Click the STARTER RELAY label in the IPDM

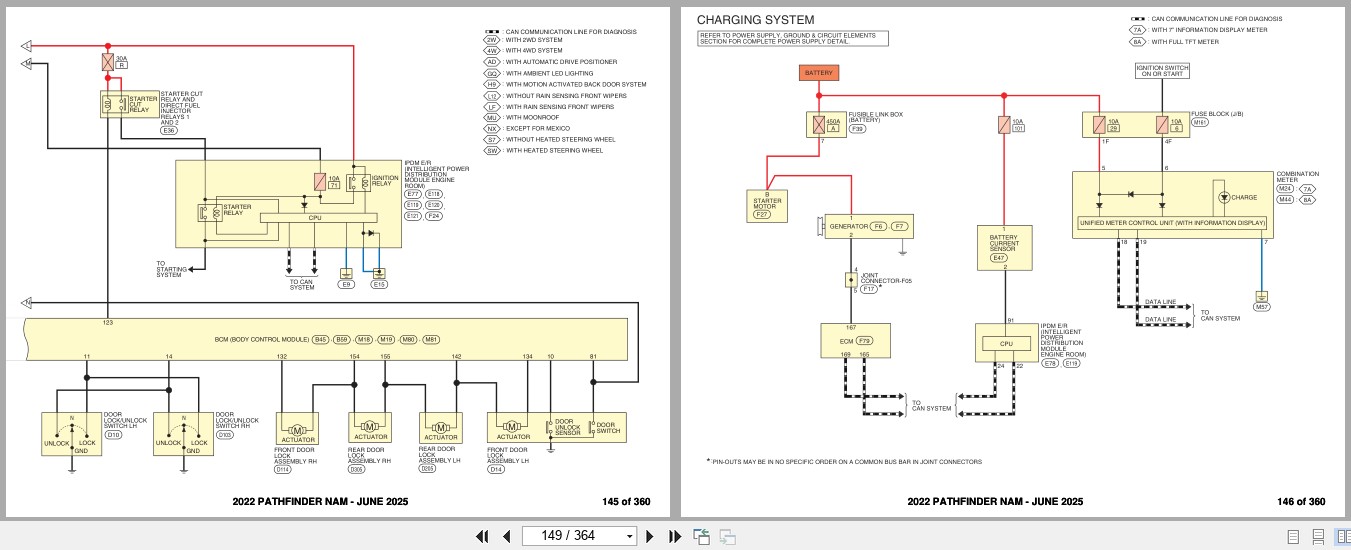[237, 209]
